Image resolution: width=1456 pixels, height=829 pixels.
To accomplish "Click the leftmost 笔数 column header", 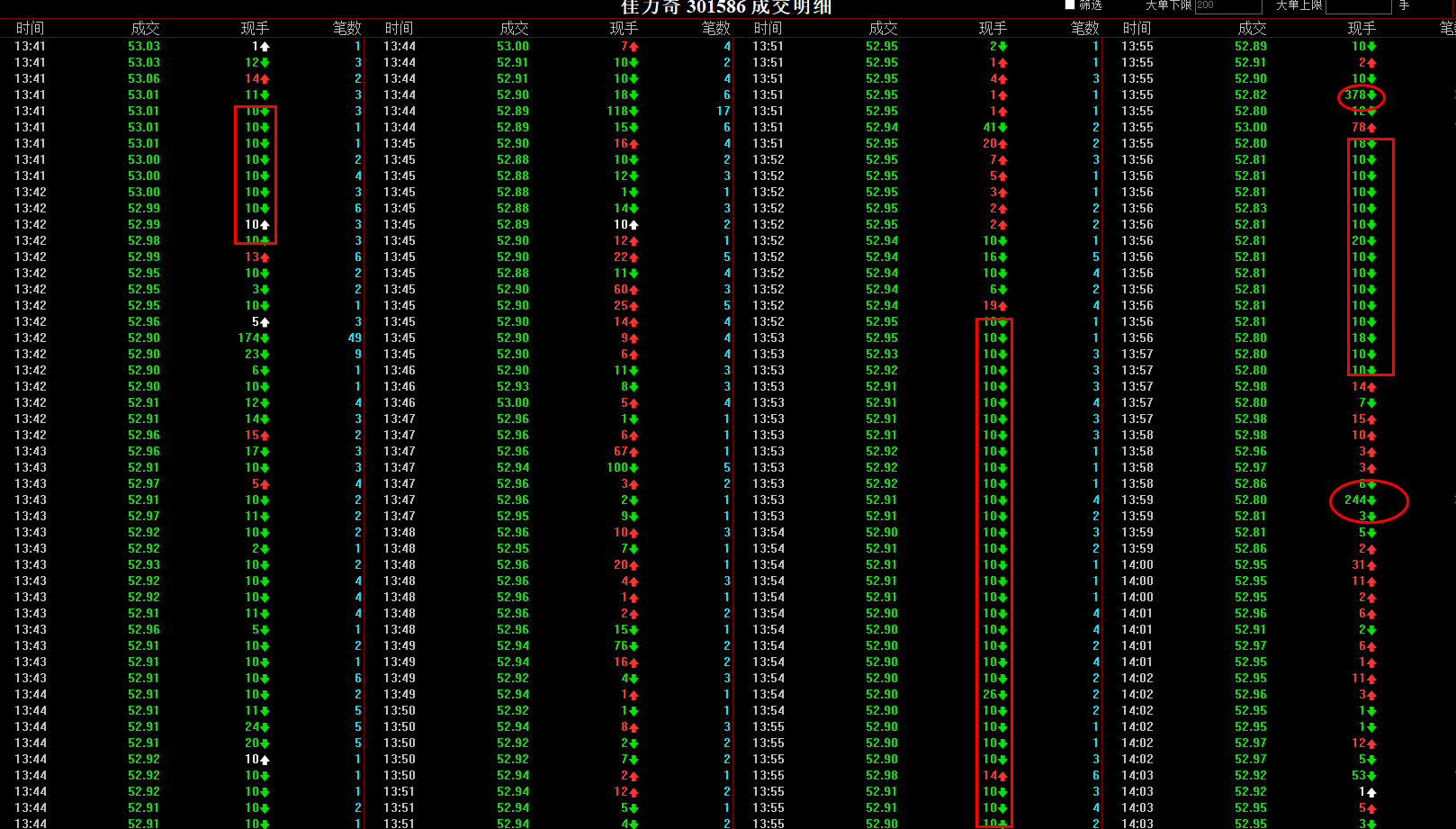I will point(346,29).
